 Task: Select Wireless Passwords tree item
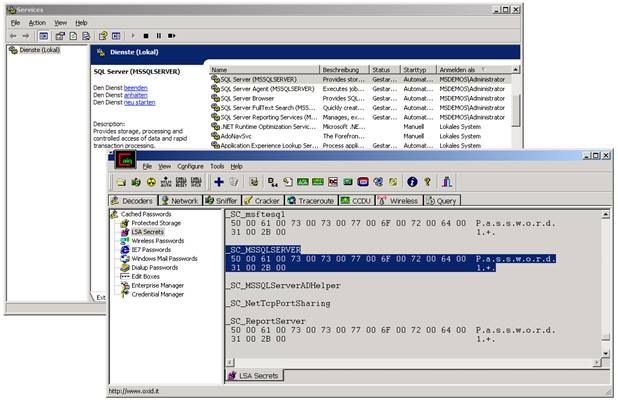tap(158, 241)
